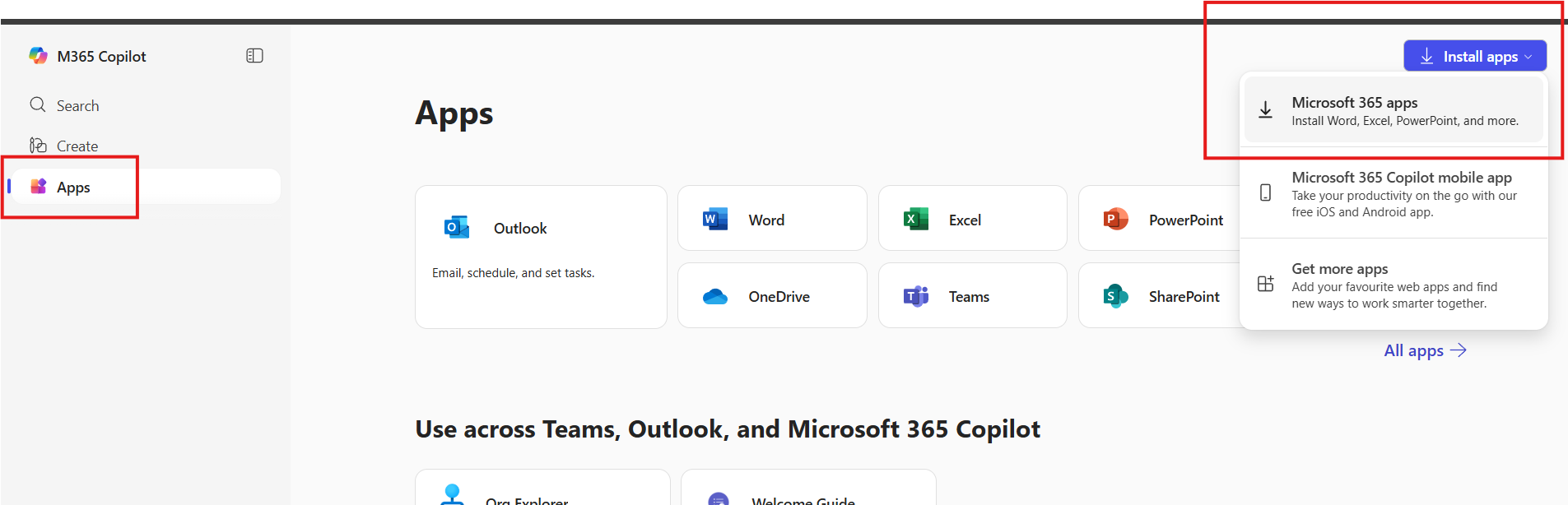The image size is (1568, 505).
Task: Select Create in the left navigation
Action: click(x=77, y=146)
